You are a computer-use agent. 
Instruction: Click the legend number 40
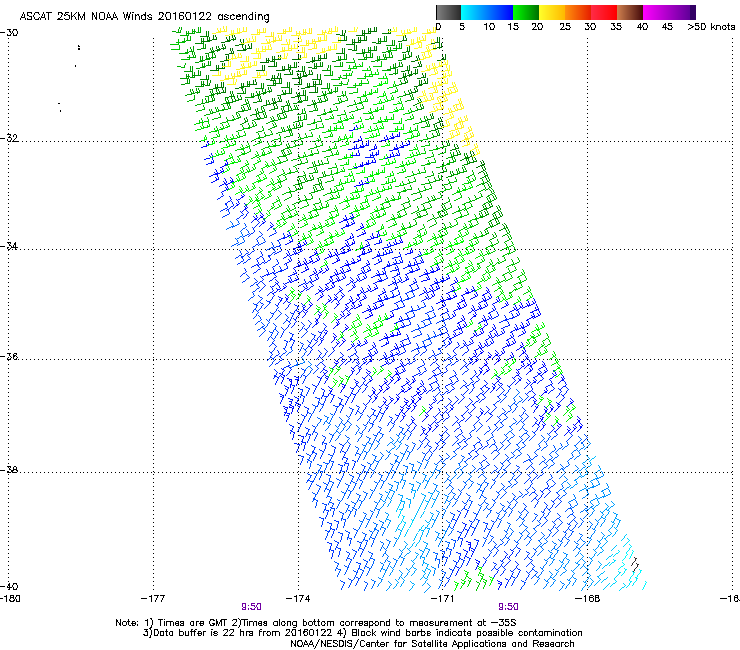[642, 27]
